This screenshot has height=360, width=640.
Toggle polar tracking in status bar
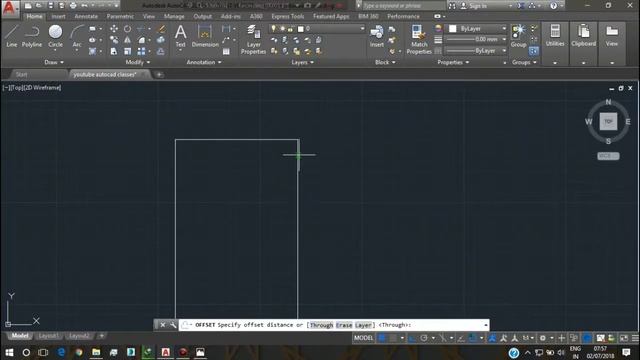(424, 338)
